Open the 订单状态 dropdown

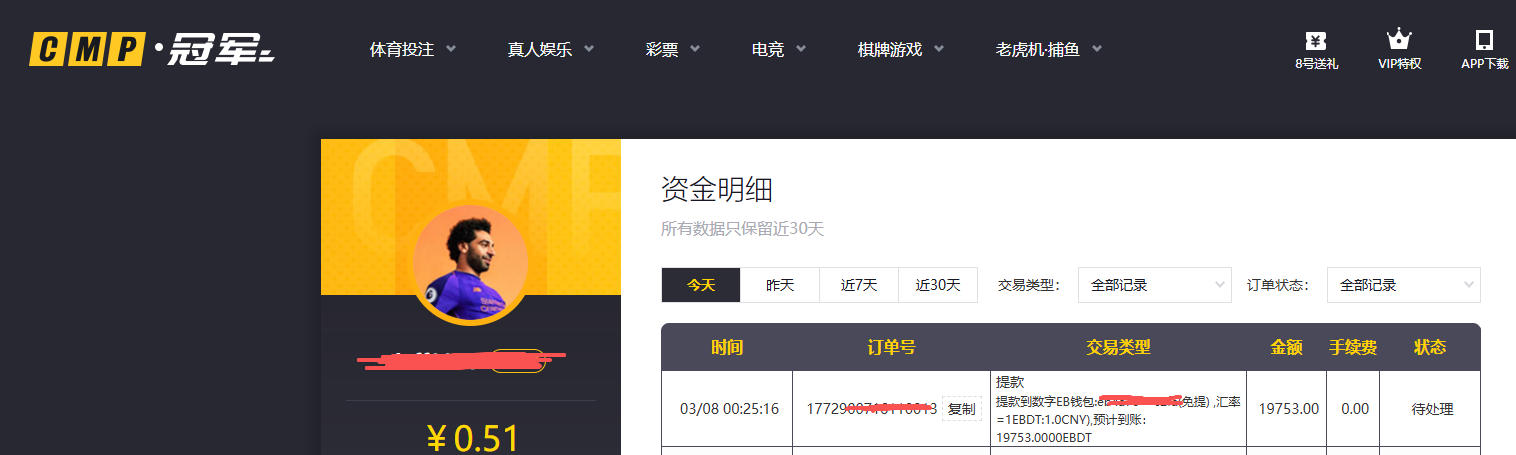pyautogui.click(x=1403, y=285)
